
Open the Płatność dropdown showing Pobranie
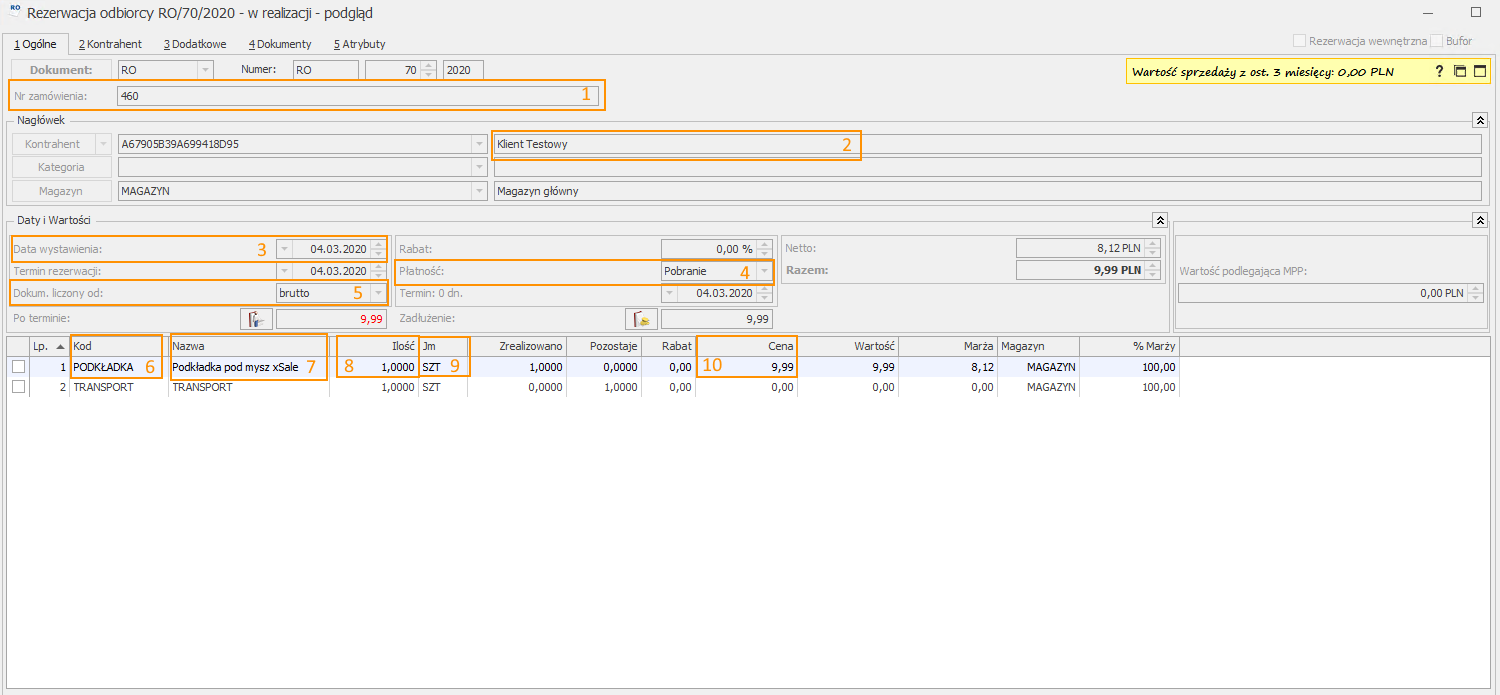tap(765, 271)
